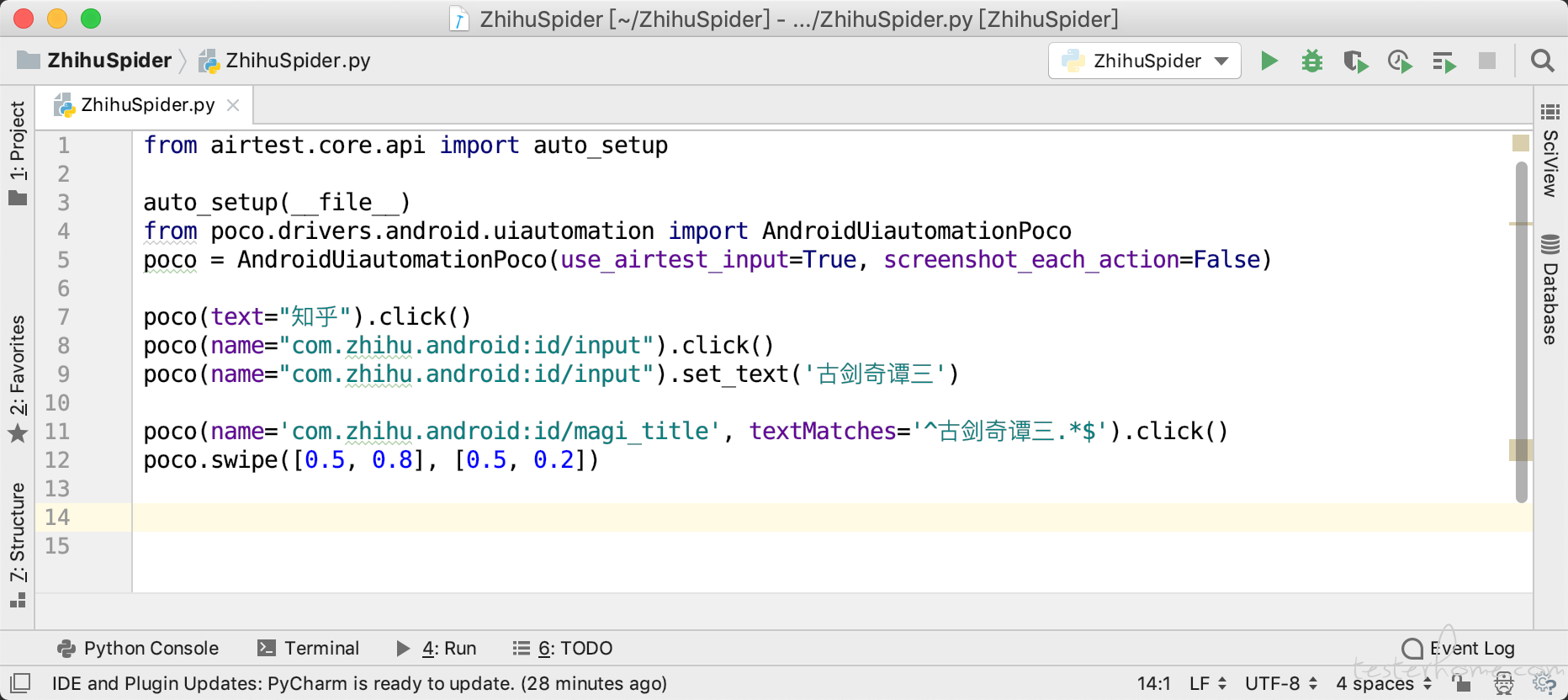This screenshot has height=700, width=1568.
Task: Click the greyed Stop square icon
Action: 1487,61
